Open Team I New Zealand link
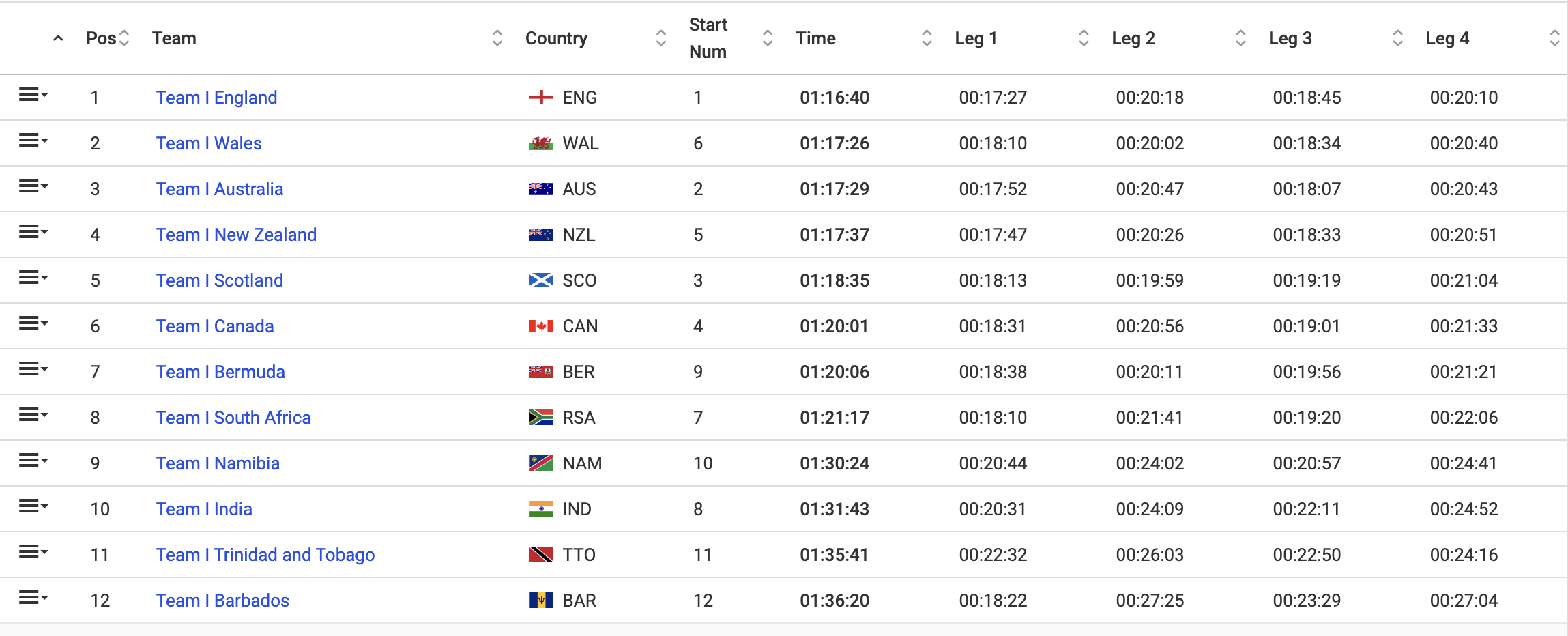The image size is (1568, 636). click(236, 235)
